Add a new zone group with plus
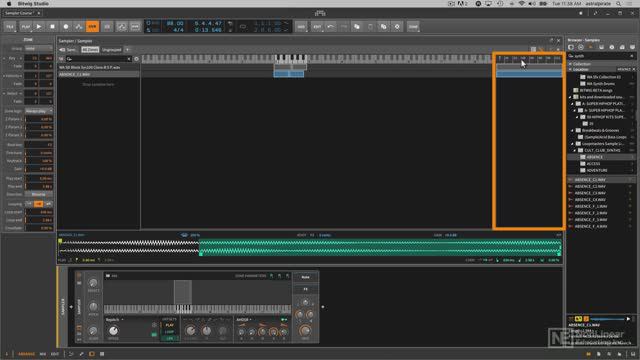 [127, 50]
